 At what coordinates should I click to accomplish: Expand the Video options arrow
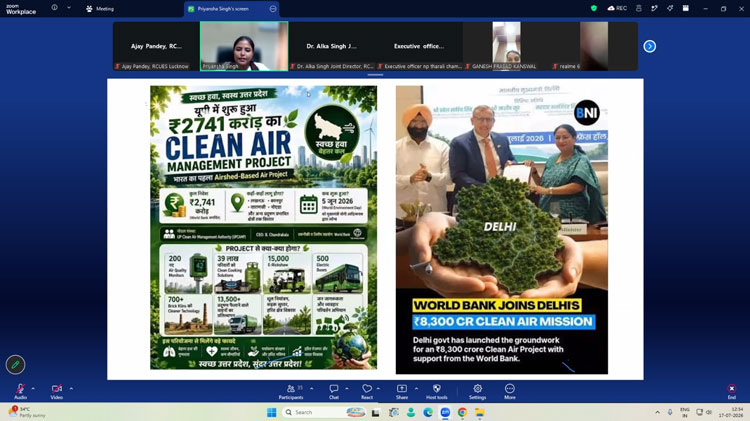click(71, 388)
